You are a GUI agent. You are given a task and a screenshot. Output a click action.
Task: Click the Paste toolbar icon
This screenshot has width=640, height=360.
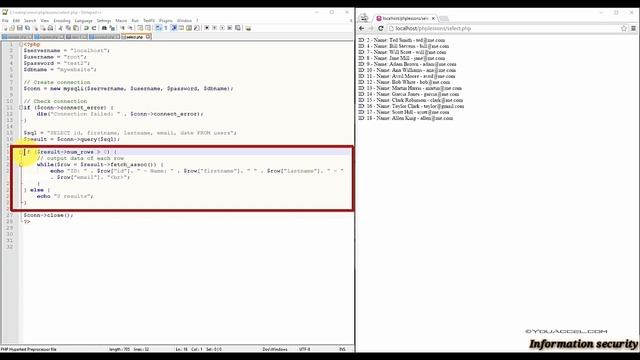76,28
